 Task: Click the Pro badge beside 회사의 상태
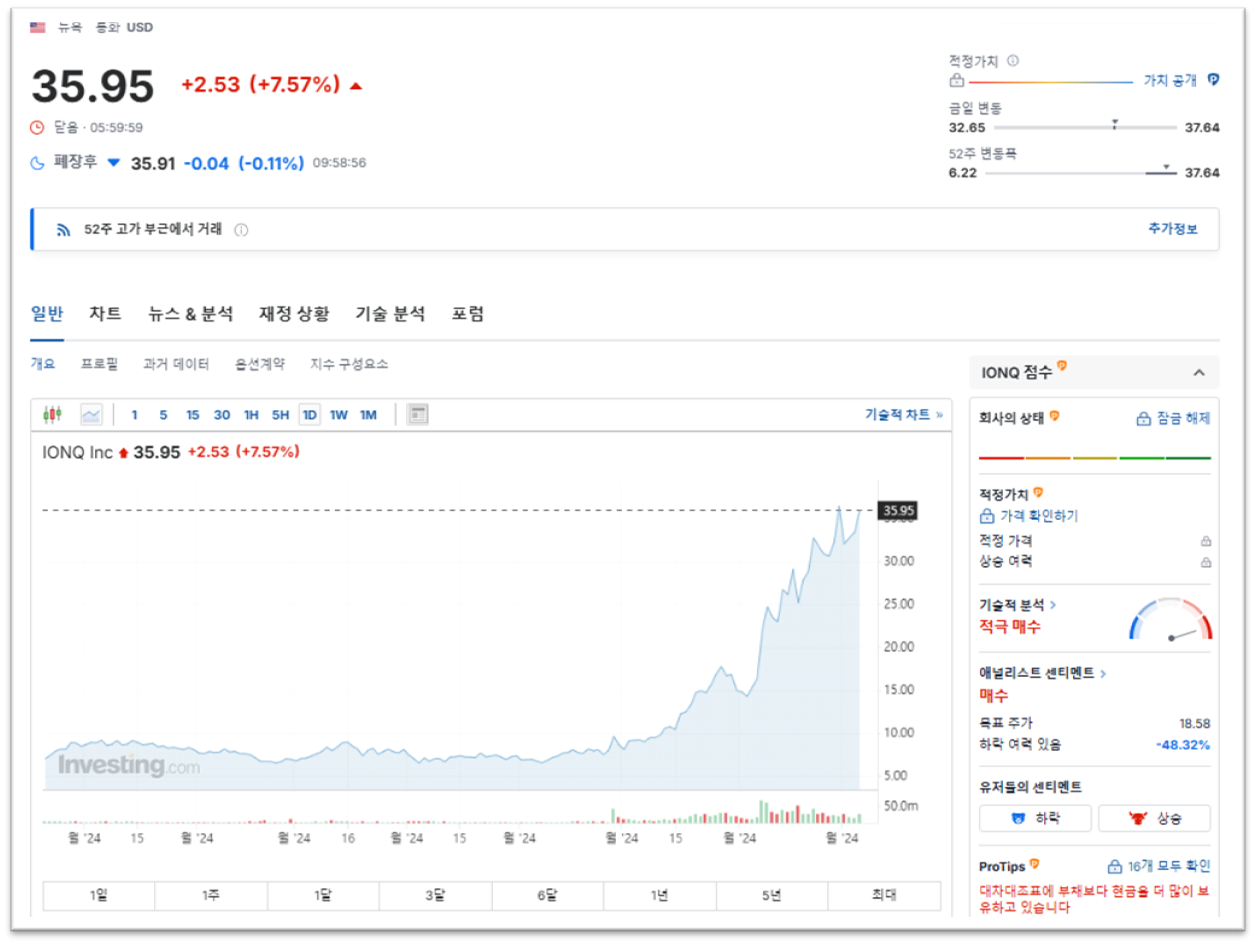pos(1054,416)
